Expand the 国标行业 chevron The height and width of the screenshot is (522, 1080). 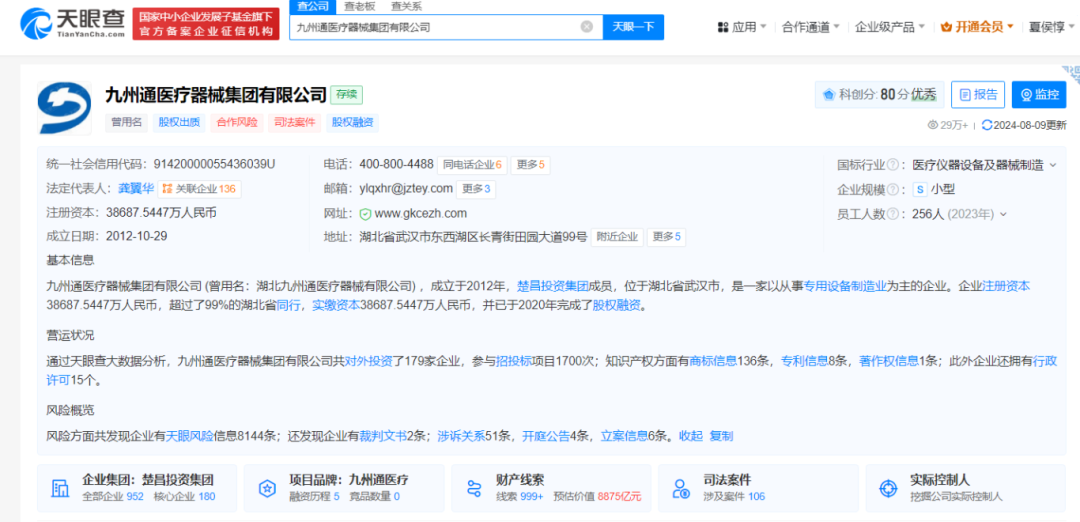pyautogui.click(x=1053, y=165)
